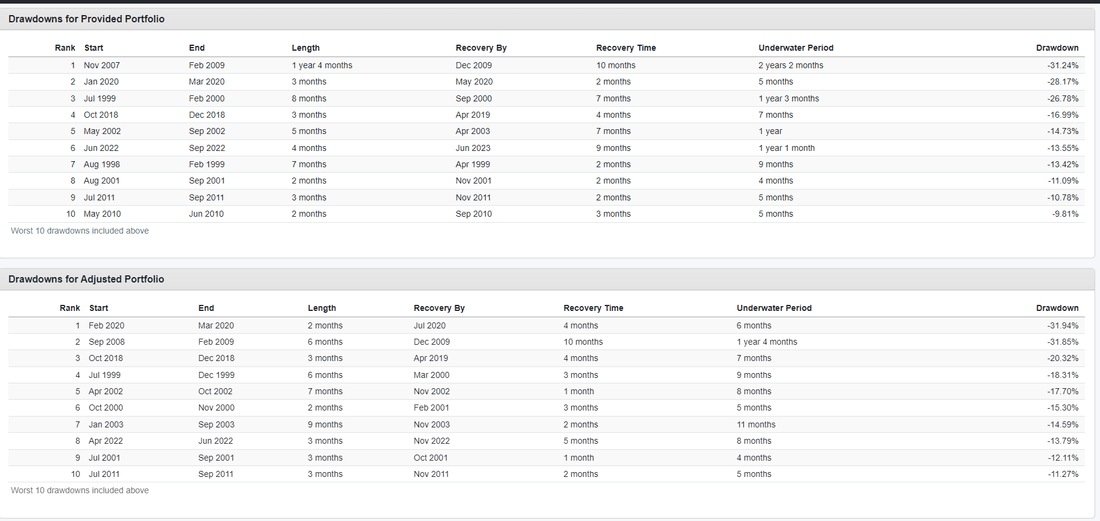Click the 'Underwater Period' header in Adjusted Portfolio table
The height and width of the screenshot is (521, 1100).
coord(774,308)
